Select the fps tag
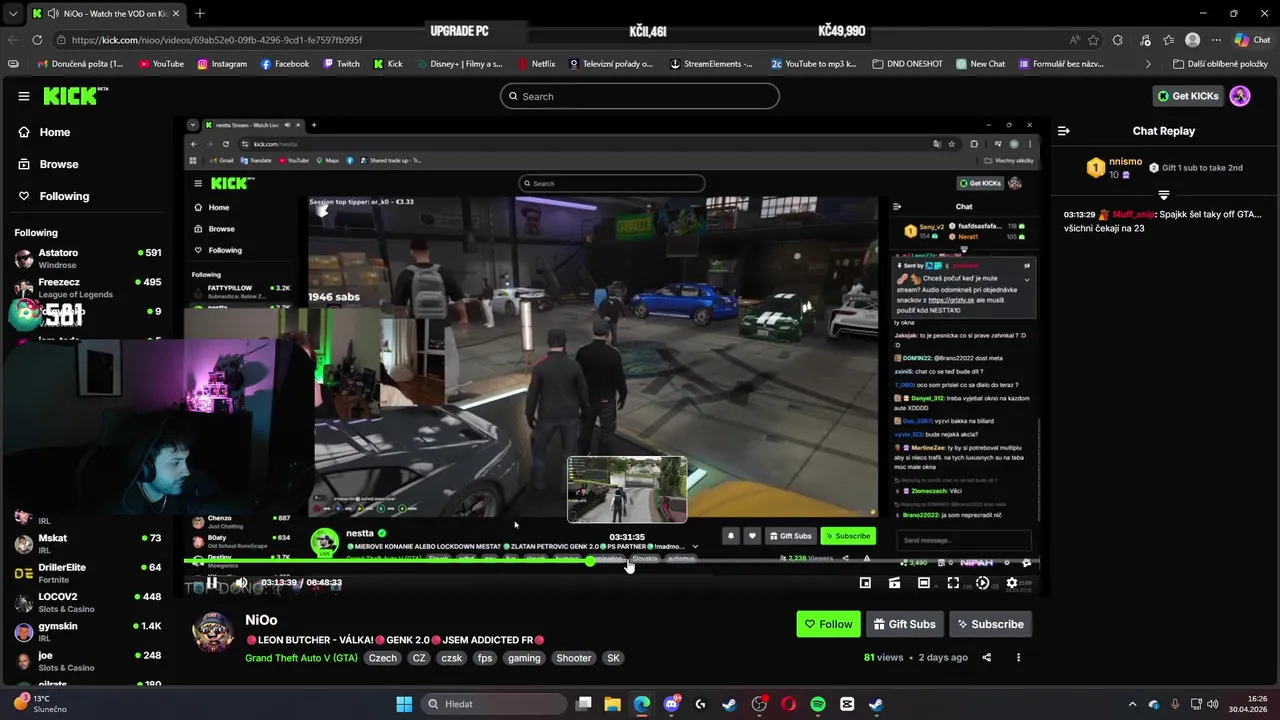The image size is (1280, 720). [484, 658]
